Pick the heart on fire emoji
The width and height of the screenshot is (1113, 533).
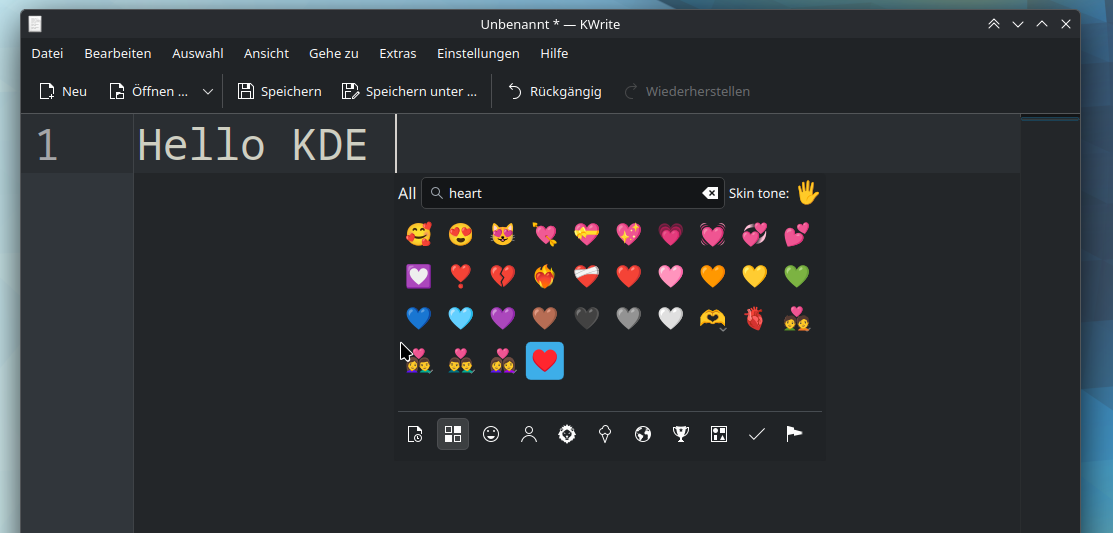545,276
